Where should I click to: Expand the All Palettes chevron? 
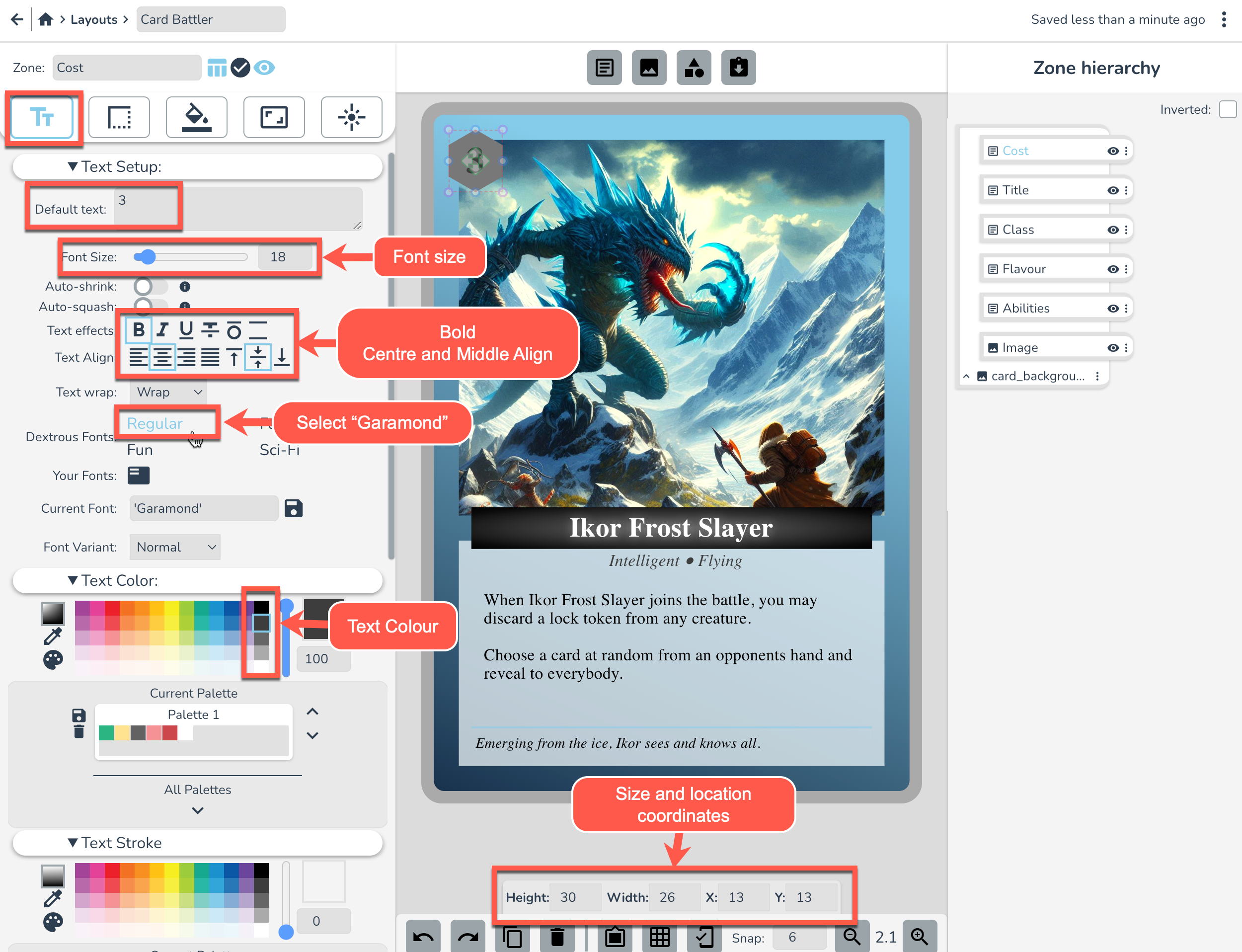point(197,810)
